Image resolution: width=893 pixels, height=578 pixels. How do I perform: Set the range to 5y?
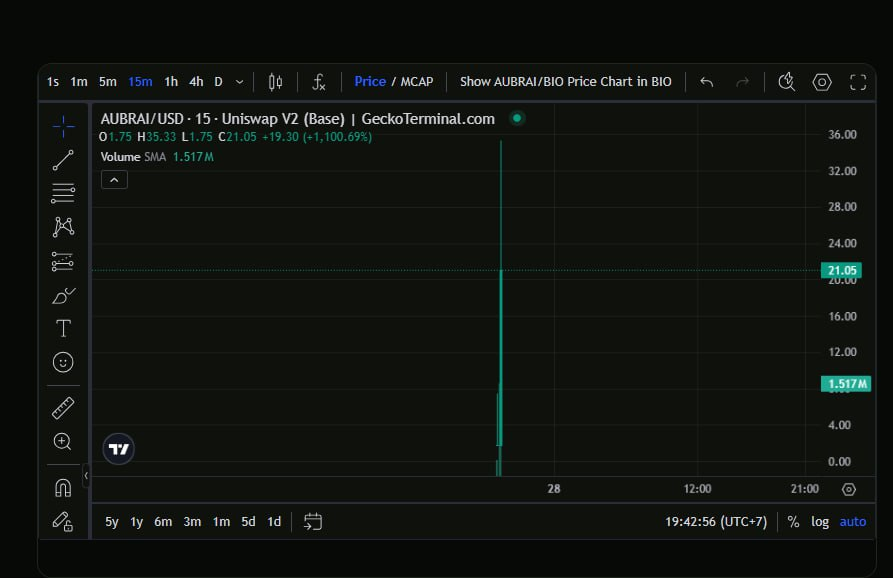(112, 522)
